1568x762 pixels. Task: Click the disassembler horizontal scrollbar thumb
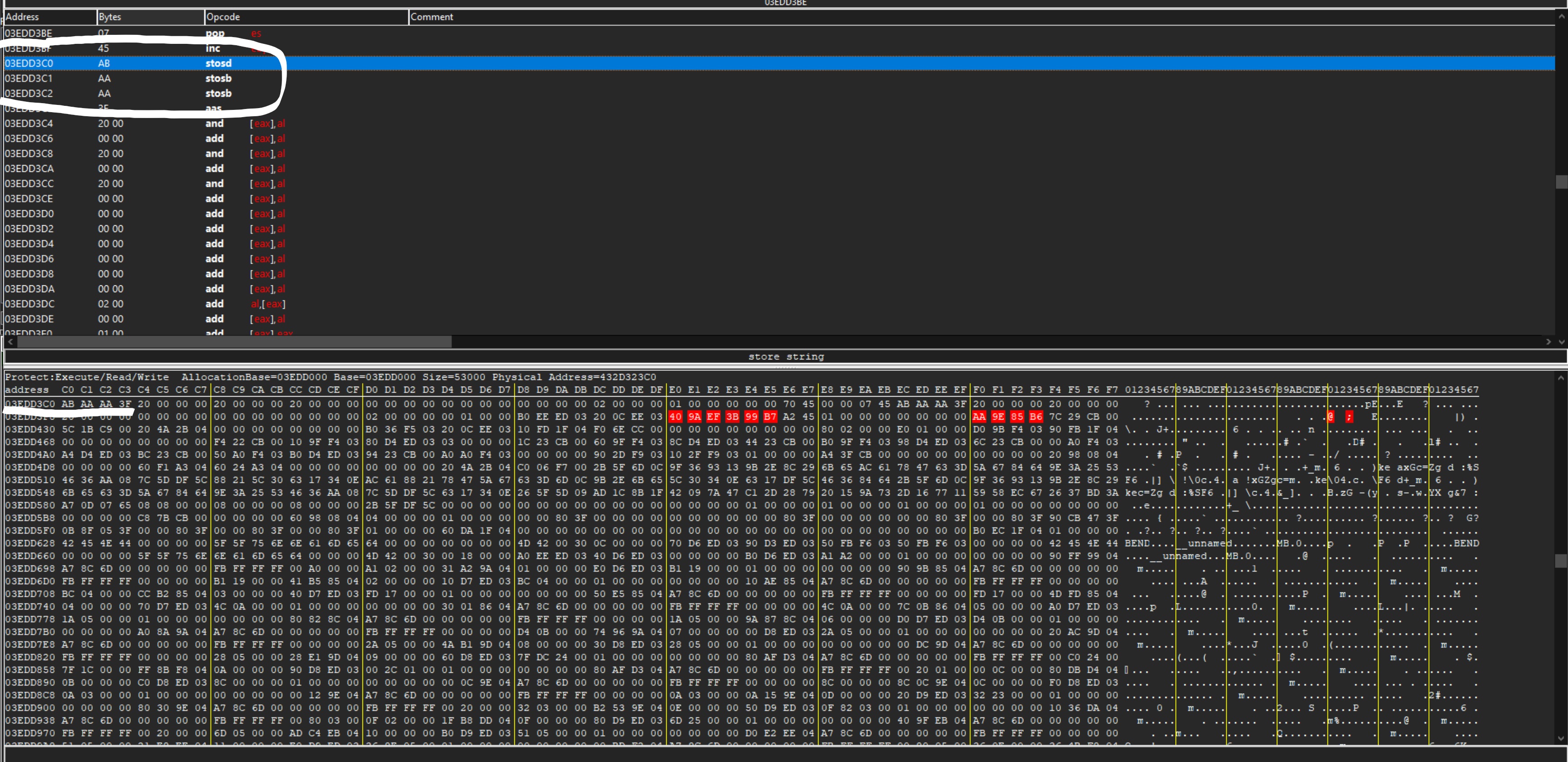[234, 342]
